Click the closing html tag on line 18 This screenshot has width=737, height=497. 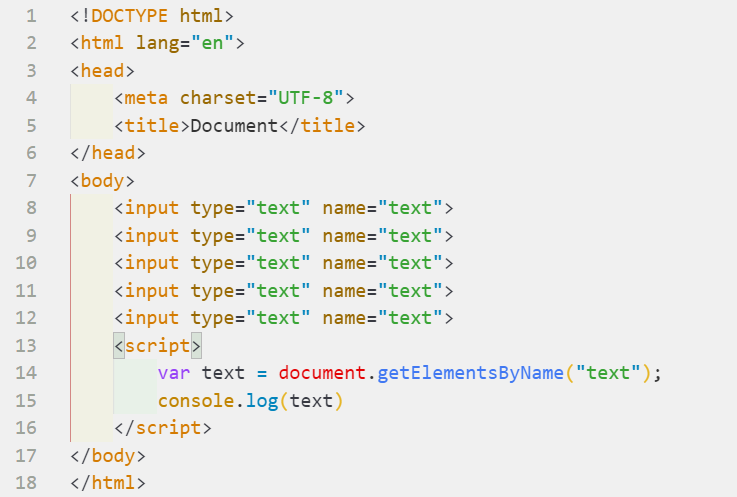click(x=108, y=483)
